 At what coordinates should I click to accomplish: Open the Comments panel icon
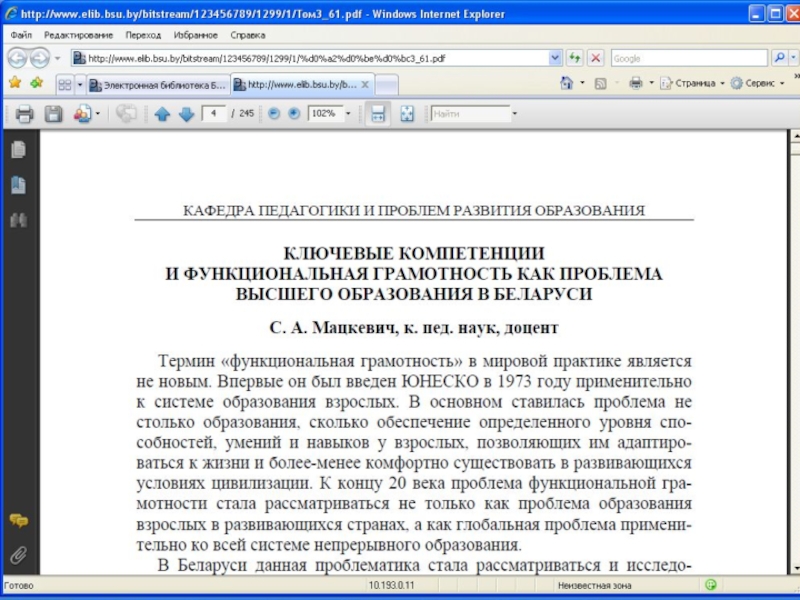click(18, 520)
